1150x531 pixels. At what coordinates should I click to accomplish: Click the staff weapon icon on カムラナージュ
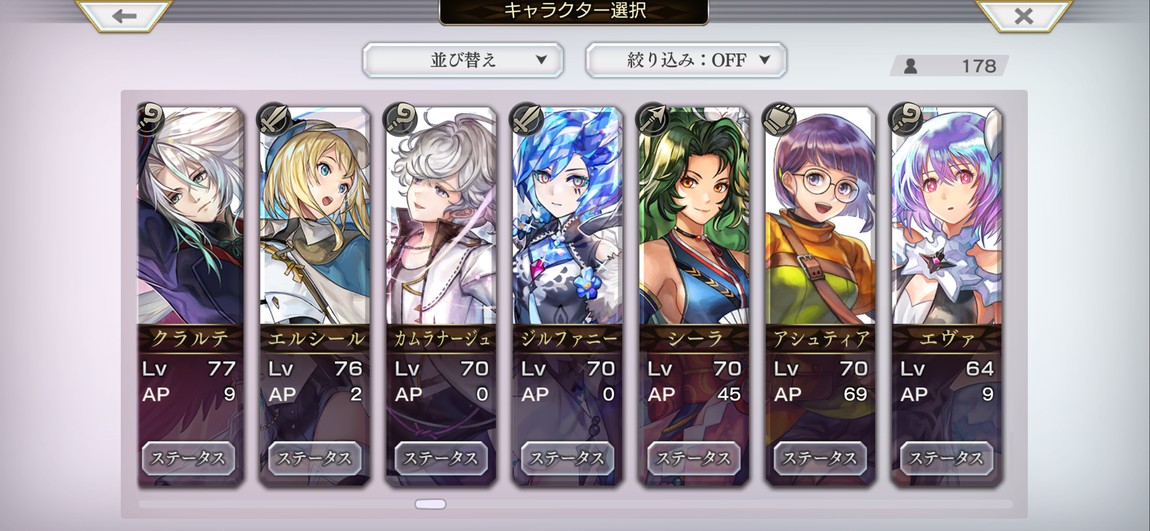[400, 119]
